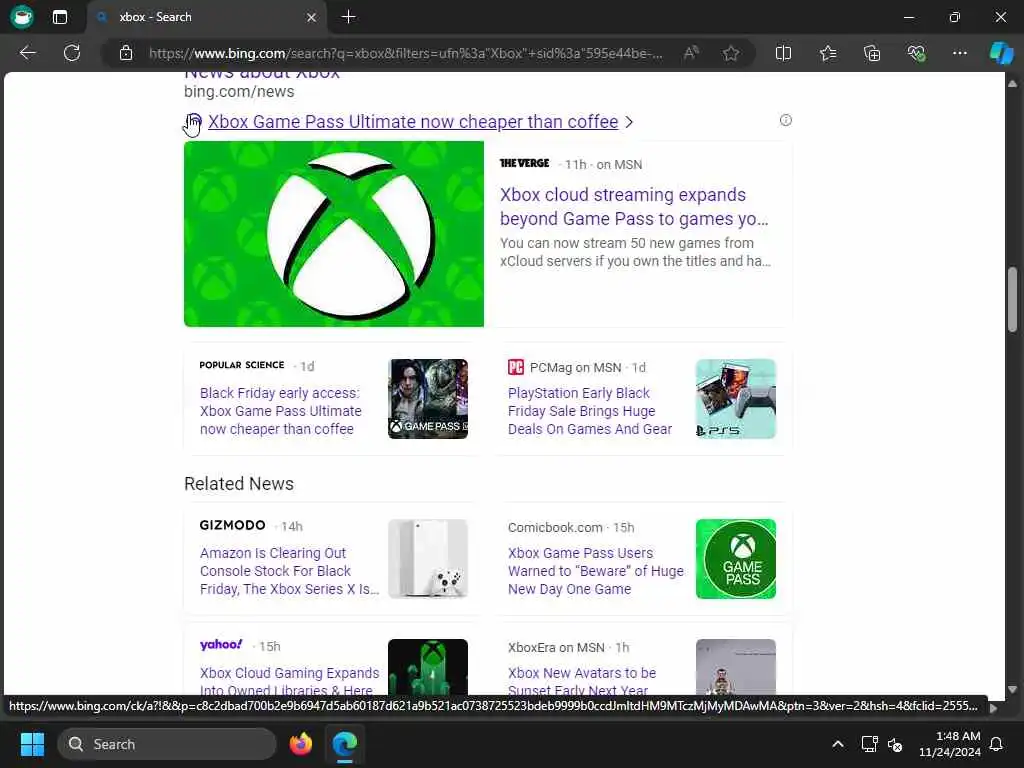1024x768 pixels.
Task: Open Xbox Cloud Gaming Expands article
Action: (289, 681)
